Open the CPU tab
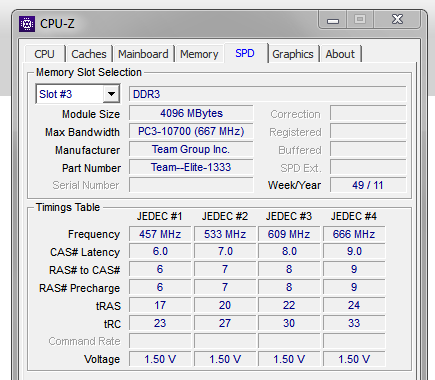435x380 pixels. 44,54
